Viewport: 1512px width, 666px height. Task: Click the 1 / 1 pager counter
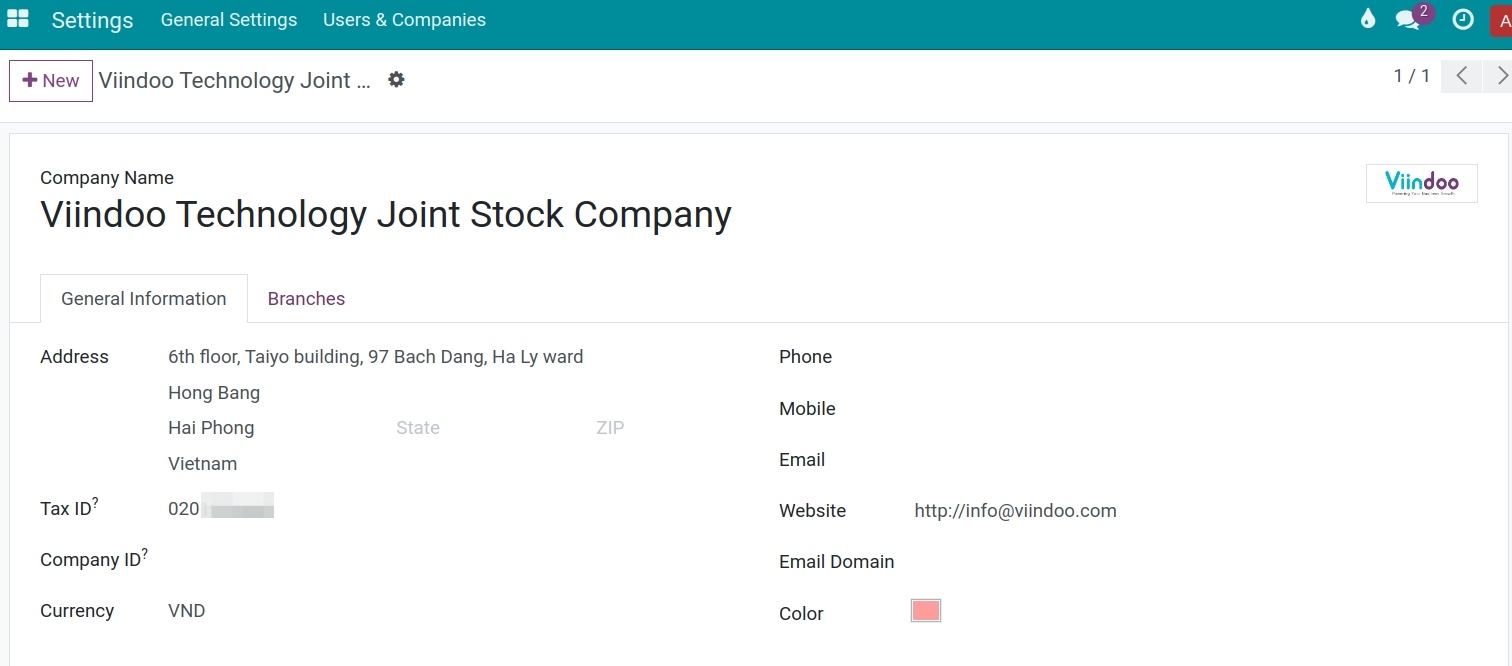(x=1411, y=76)
